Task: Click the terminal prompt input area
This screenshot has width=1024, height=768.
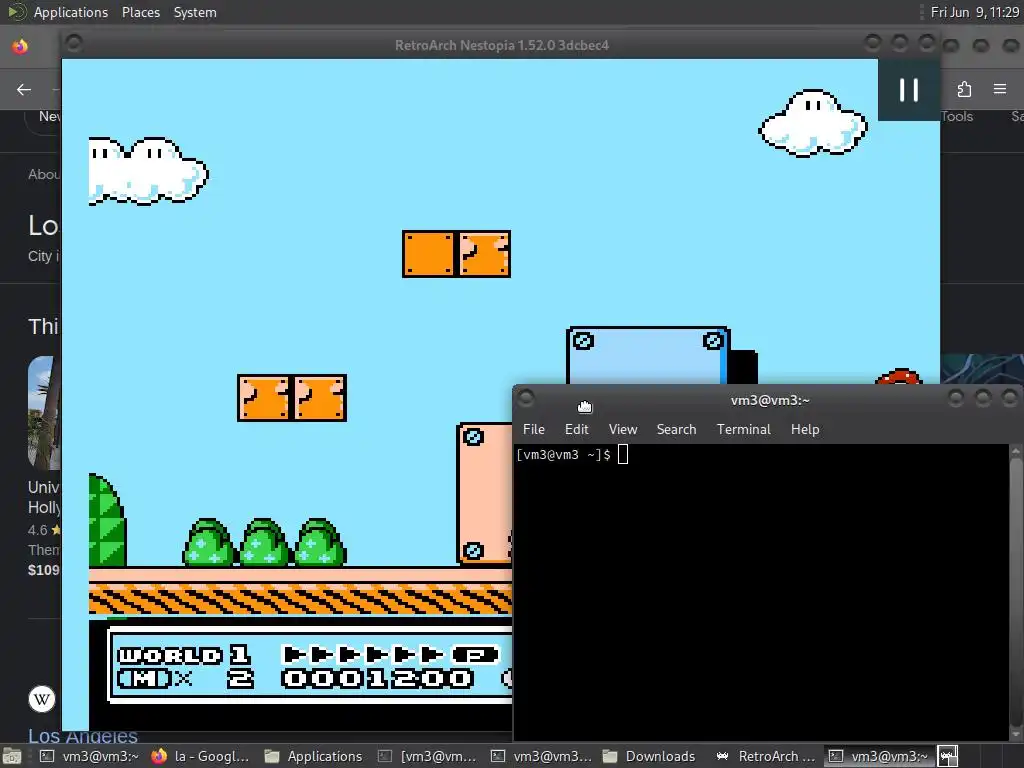Action: pos(622,455)
